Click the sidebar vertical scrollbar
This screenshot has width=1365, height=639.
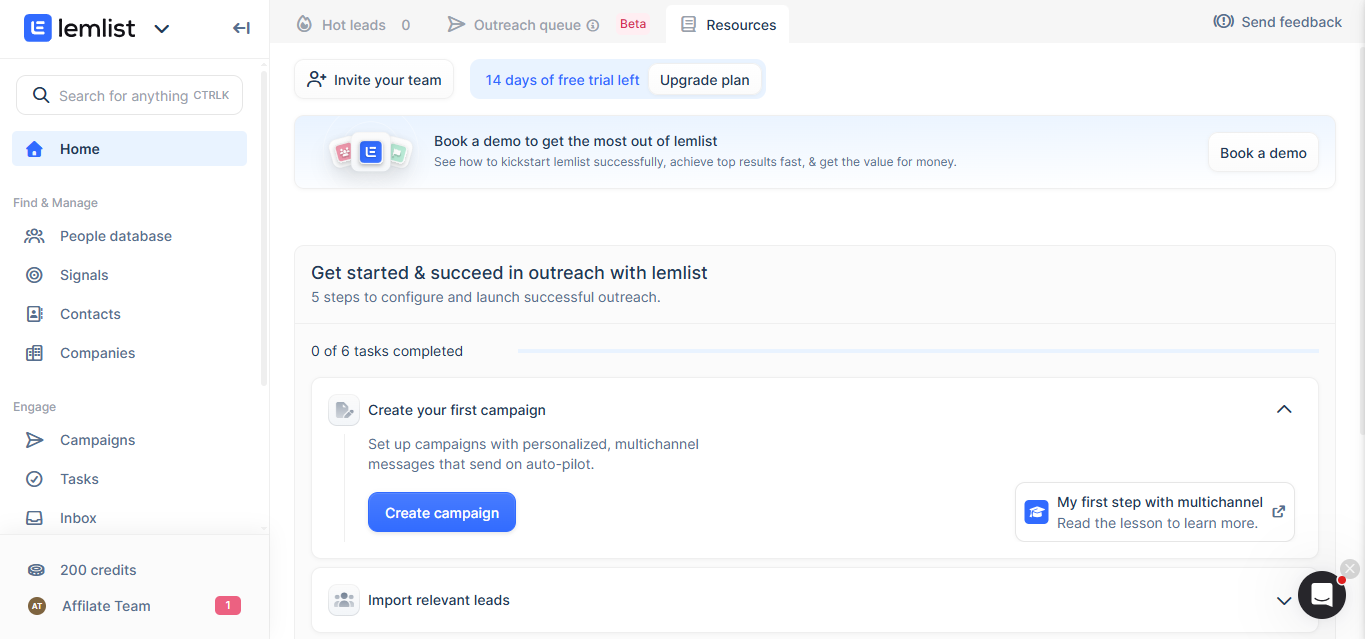(264, 230)
